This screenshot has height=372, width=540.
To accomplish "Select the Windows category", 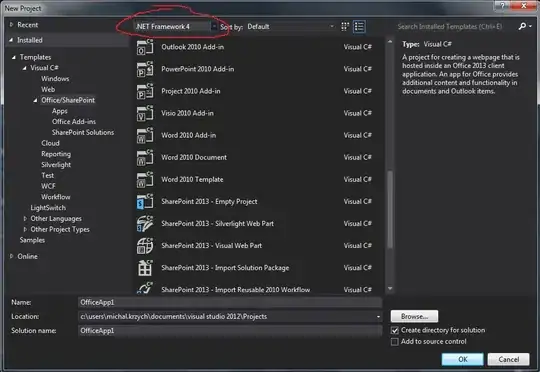I will coord(55,79).
